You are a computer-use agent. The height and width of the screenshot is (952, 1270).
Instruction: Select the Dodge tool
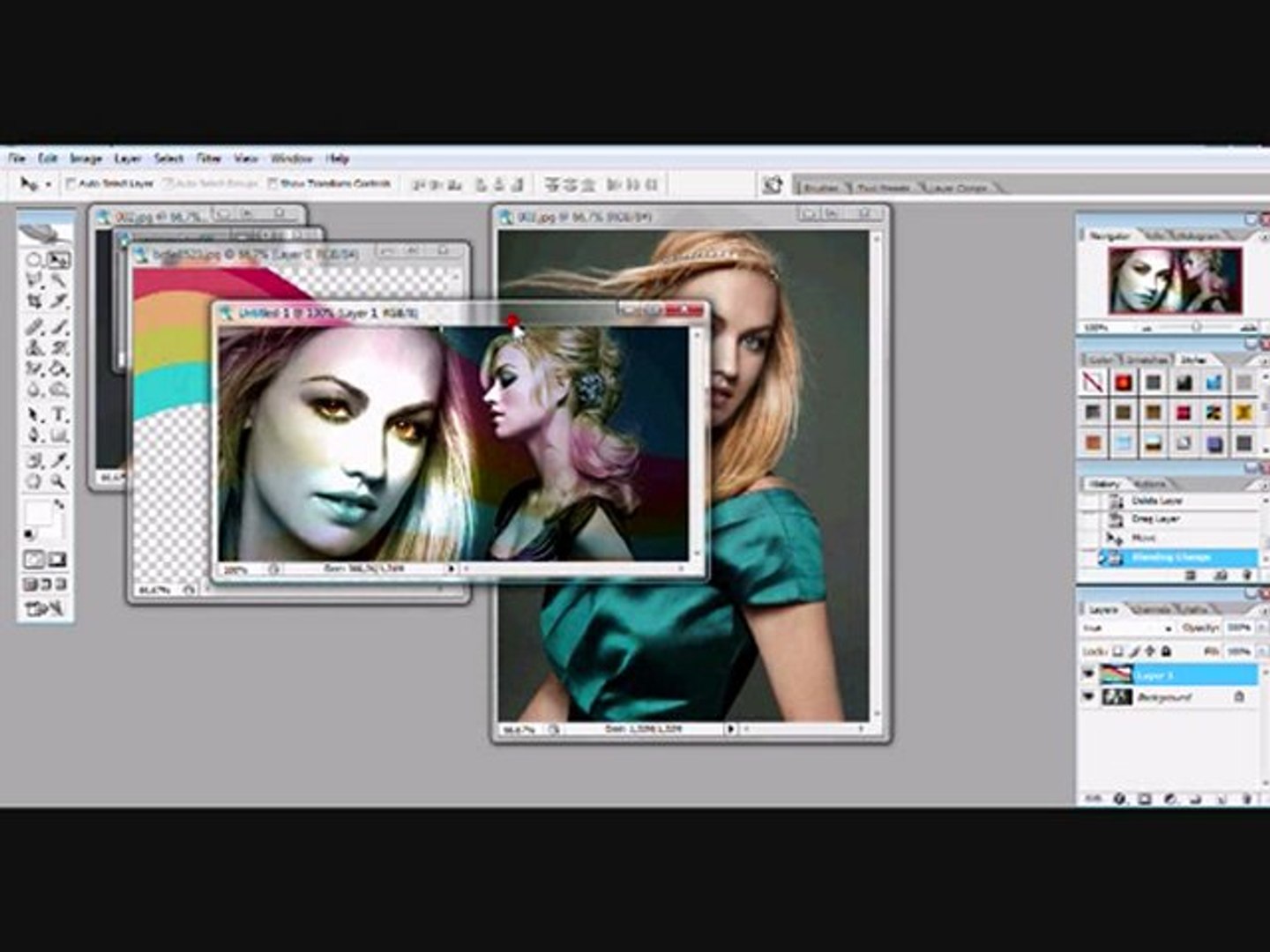click(58, 389)
